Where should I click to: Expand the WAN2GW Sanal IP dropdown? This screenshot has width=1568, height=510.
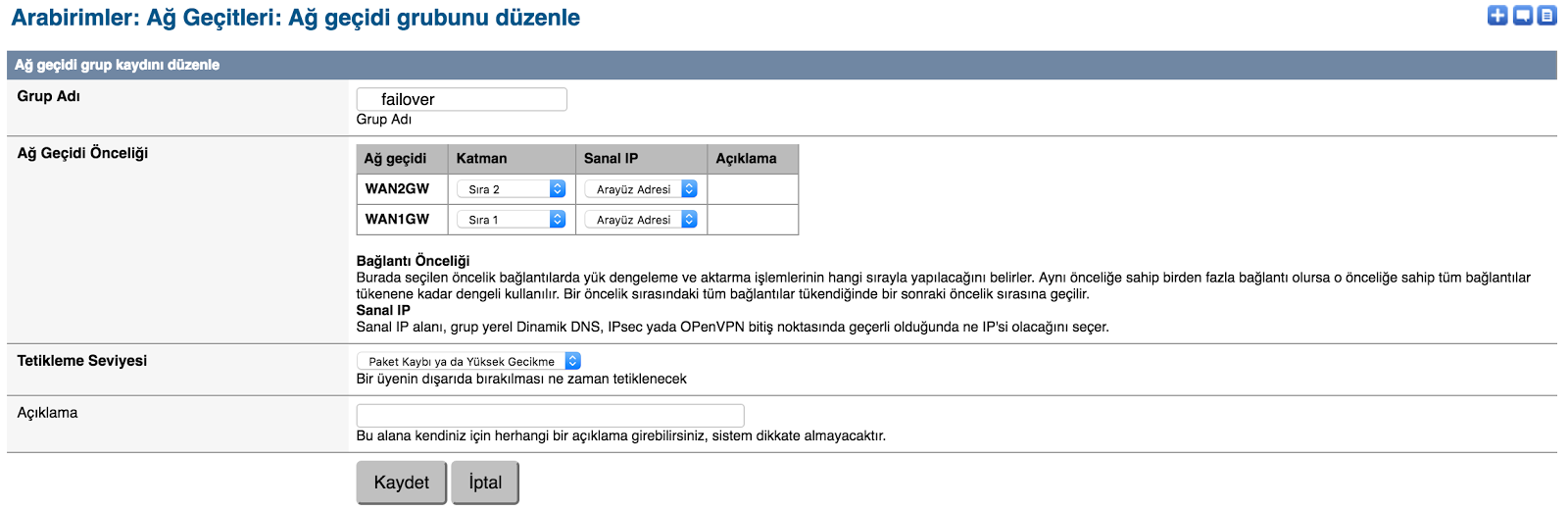(641, 189)
